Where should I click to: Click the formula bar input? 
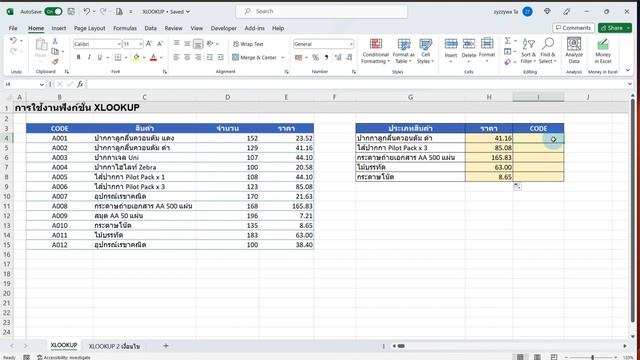[x=357, y=84]
